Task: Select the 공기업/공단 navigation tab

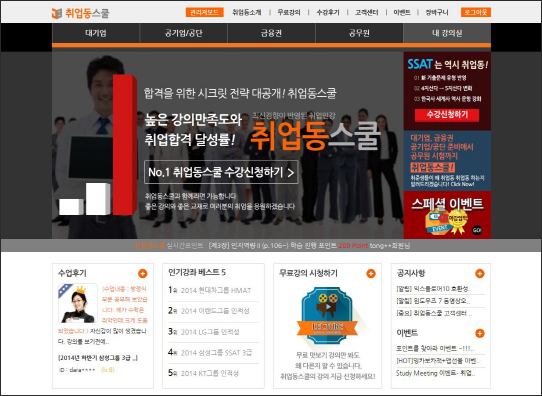Action: click(x=184, y=33)
